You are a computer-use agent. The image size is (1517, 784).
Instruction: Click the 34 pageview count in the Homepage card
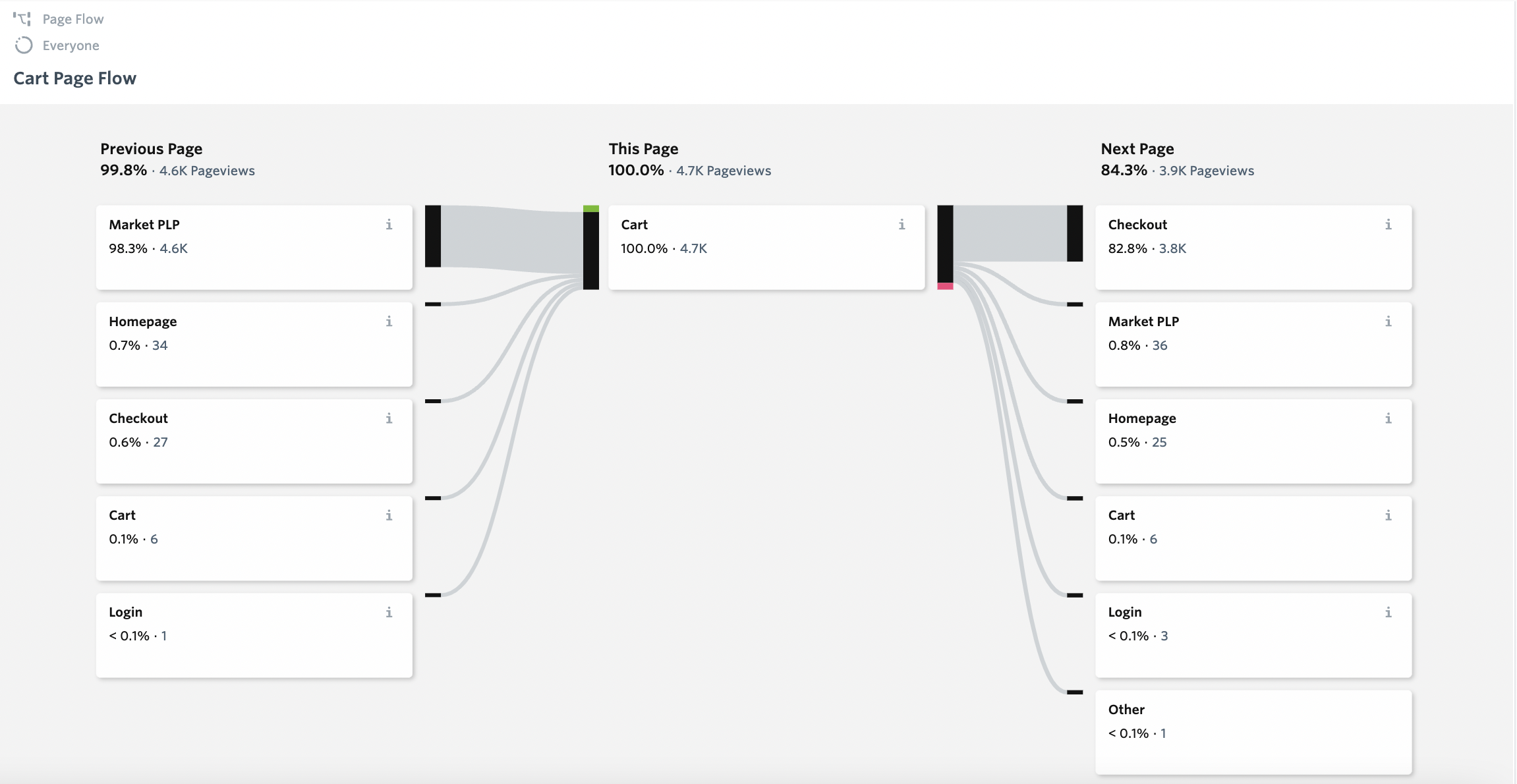[x=160, y=345]
